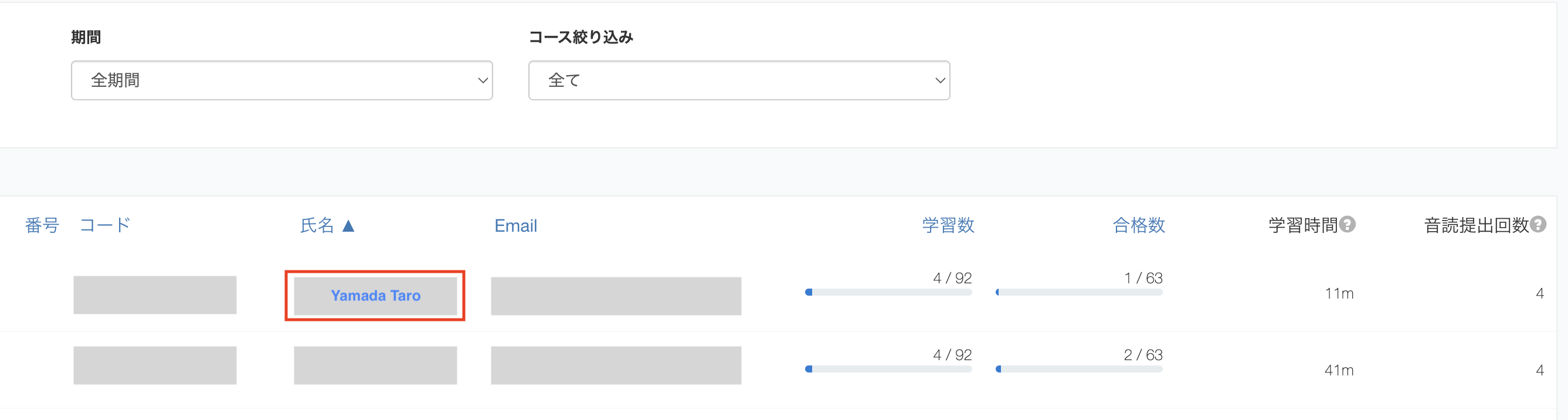Image resolution: width=1568 pixels, height=420 pixels.
Task: Click the 2 / 63 pass progress bar
Action: click(1078, 369)
